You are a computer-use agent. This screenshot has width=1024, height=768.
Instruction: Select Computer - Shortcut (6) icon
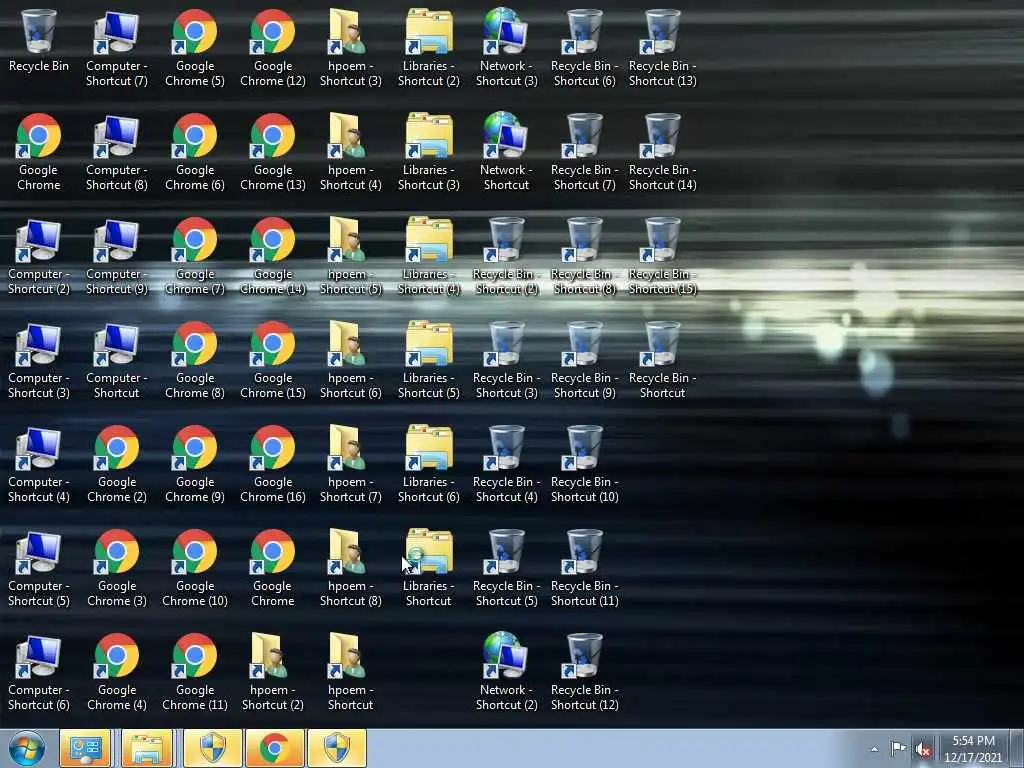[x=39, y=671]
